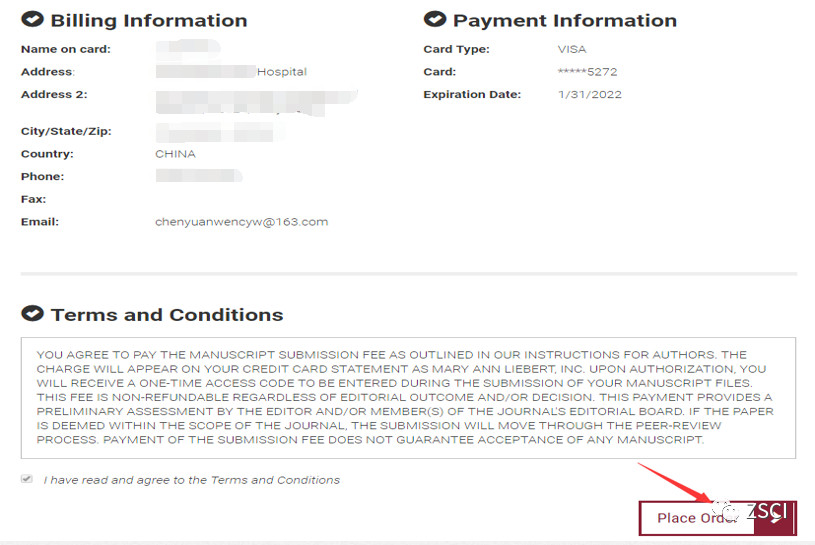Screen dimensions: 815x545
Task: Click the expiration date 1/31/2022
Action: point(589,95)
